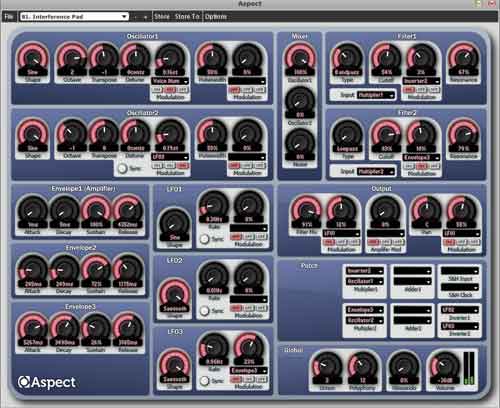Screen dimensions: 500x408
Task: Click the Global Polyphony knob
Action: click(x=363, y=367)
